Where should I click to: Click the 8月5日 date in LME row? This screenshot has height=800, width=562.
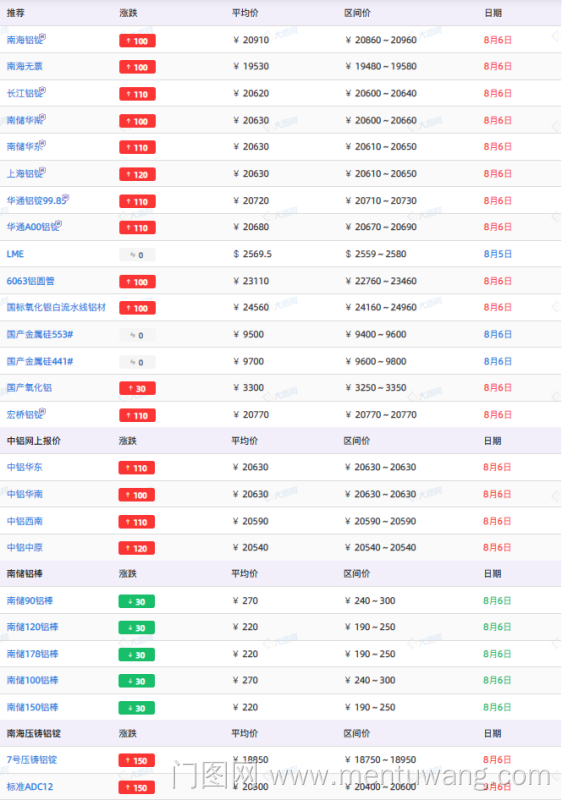498,254
